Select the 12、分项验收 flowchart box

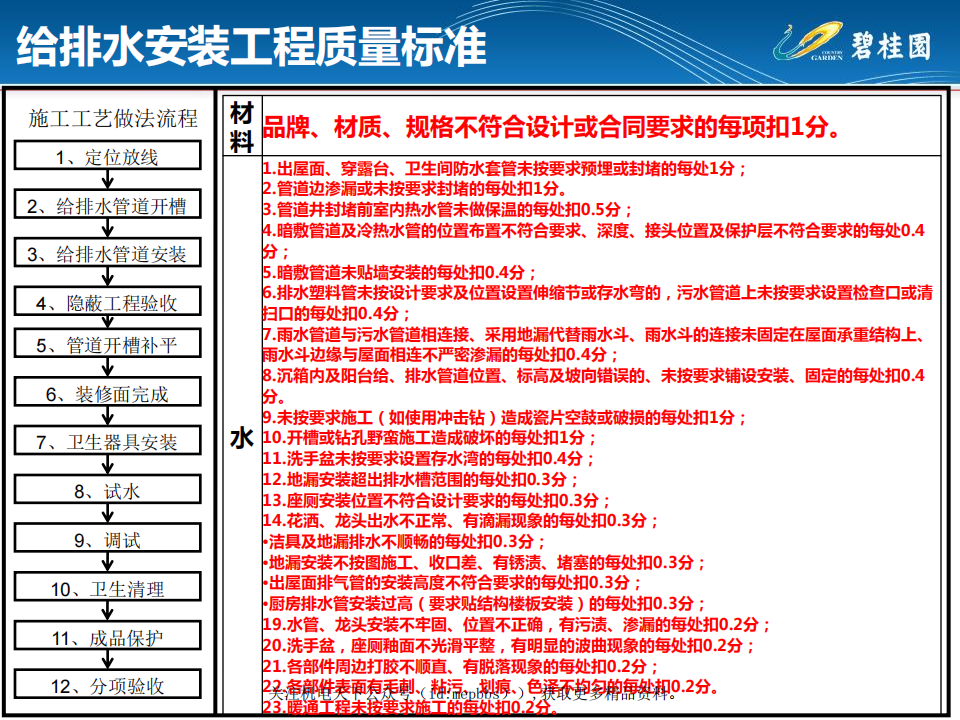(x=108, y=686)
